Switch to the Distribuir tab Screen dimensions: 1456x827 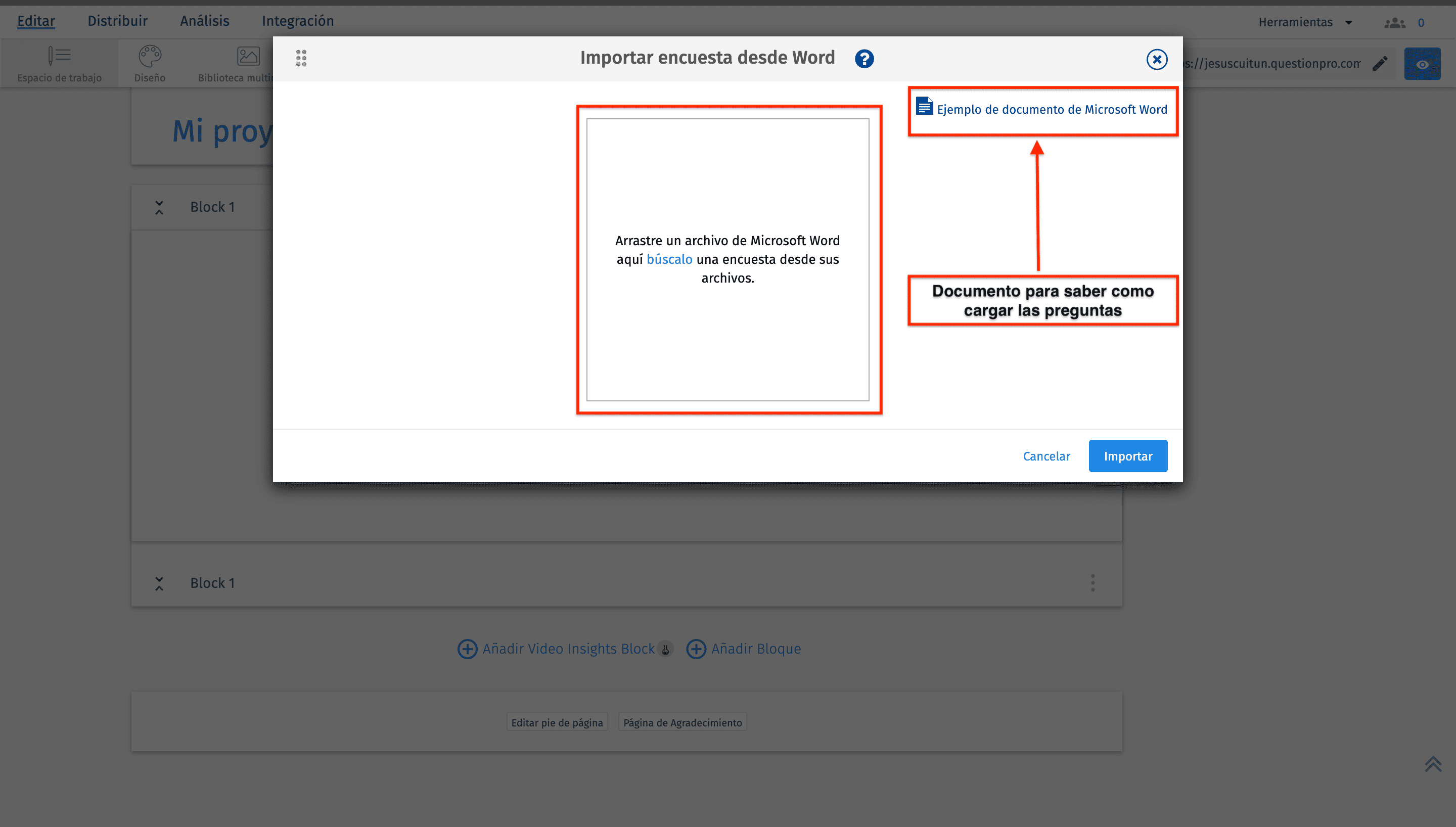[x=118, y=20]
